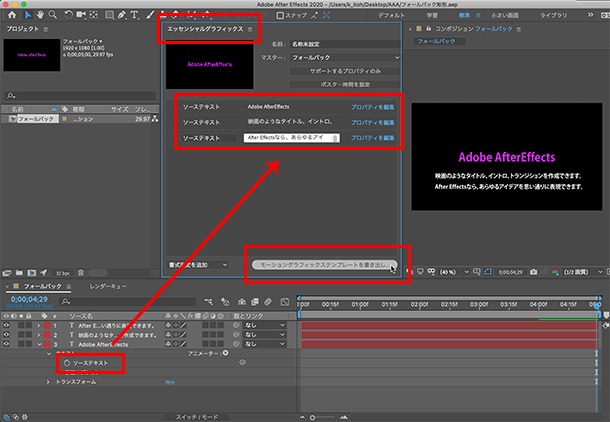Switch to the ライブラリ workspace

[553, 15]
